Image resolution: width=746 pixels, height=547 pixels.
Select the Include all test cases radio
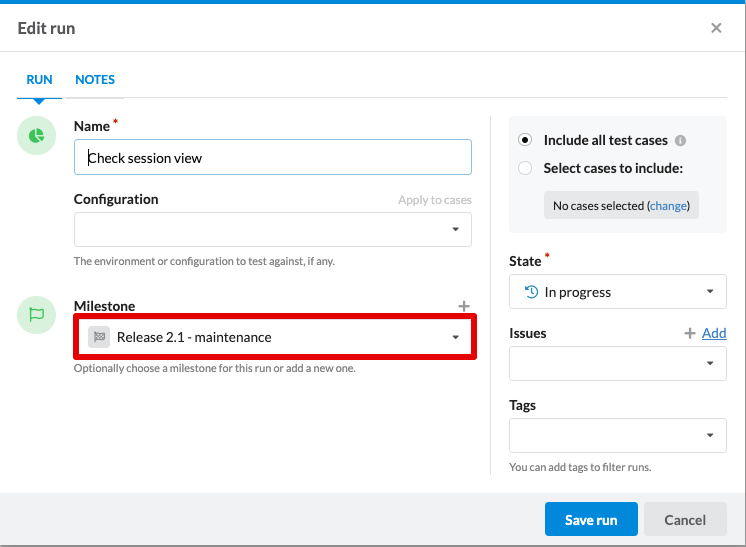(526, 141)
